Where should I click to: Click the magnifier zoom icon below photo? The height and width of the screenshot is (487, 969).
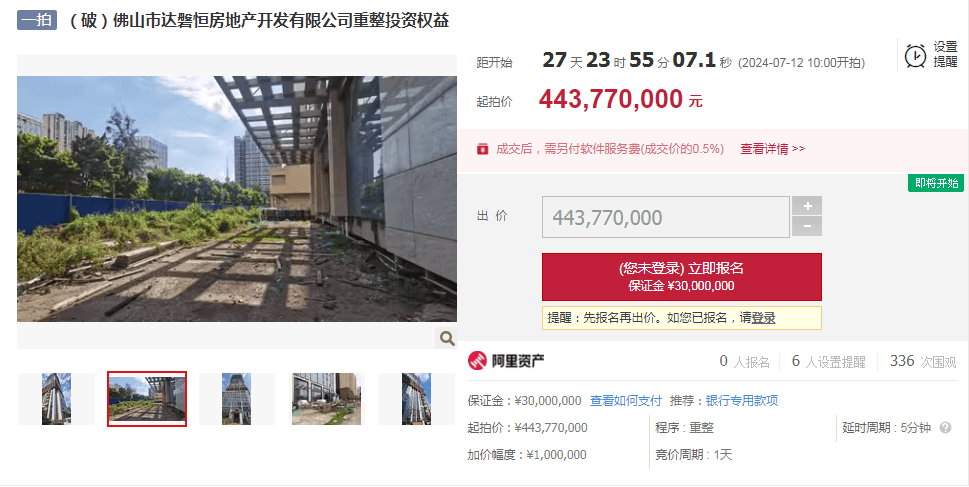447,338
